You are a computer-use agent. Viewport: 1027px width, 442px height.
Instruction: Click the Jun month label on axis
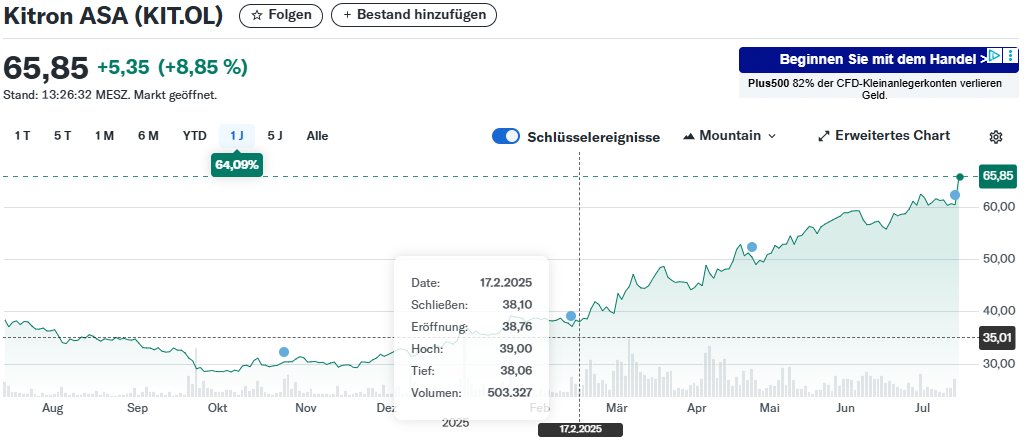click(x=846, y=409)
